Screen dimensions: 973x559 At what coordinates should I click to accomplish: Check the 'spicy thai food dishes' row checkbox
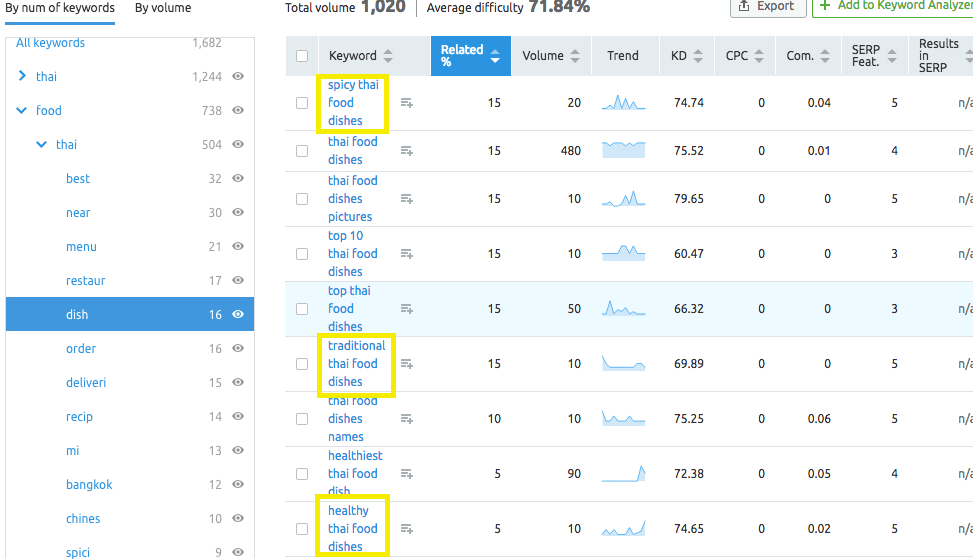(x=302, y=103)
